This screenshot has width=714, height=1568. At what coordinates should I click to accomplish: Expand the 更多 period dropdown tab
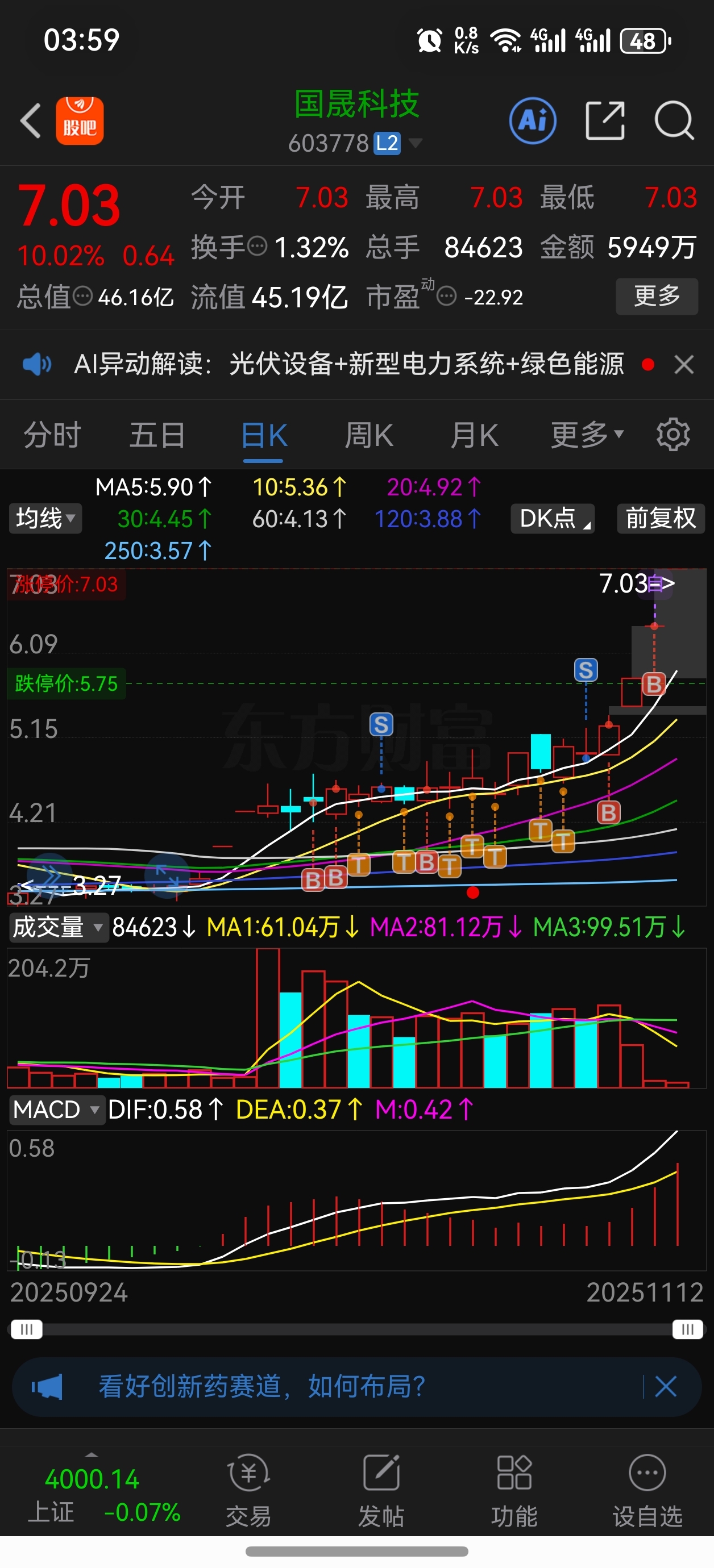[587, 435]
